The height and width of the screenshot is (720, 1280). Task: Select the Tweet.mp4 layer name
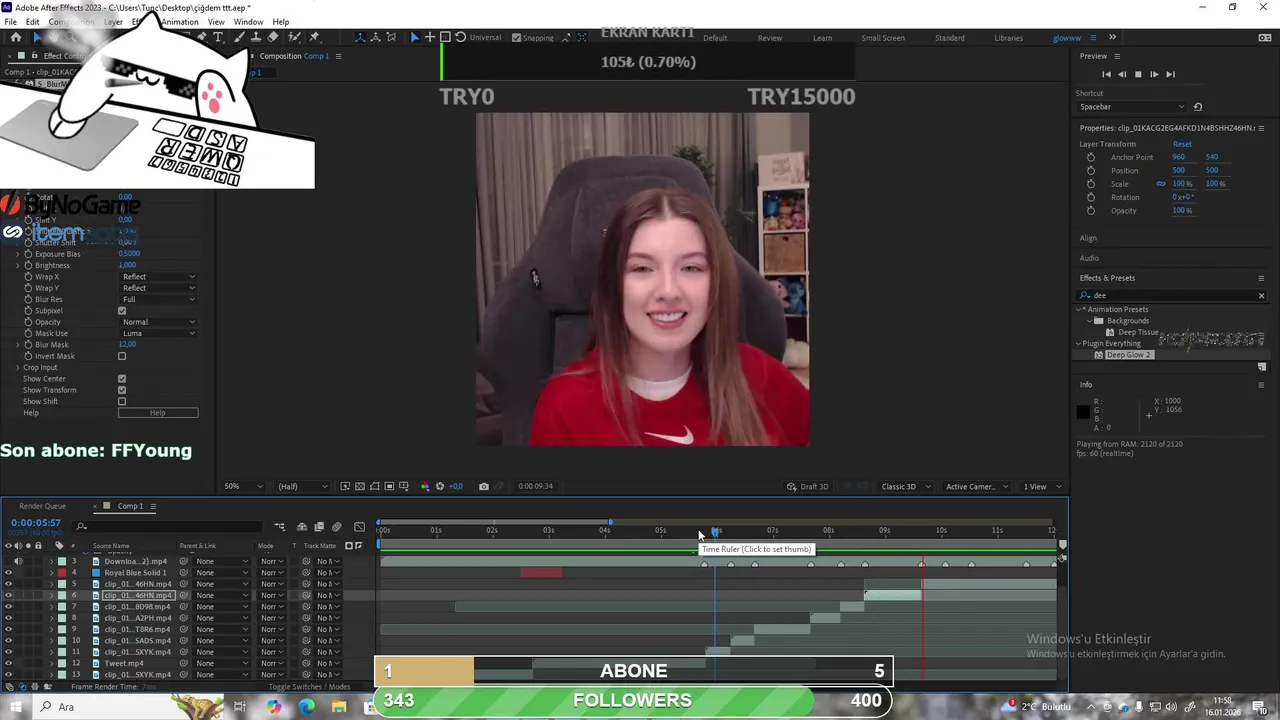tap(124, 663)
